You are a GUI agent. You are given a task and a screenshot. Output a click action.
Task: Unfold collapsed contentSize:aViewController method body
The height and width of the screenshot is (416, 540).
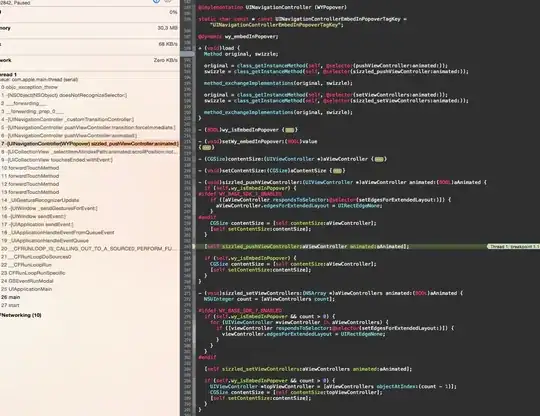pos(379,159)
